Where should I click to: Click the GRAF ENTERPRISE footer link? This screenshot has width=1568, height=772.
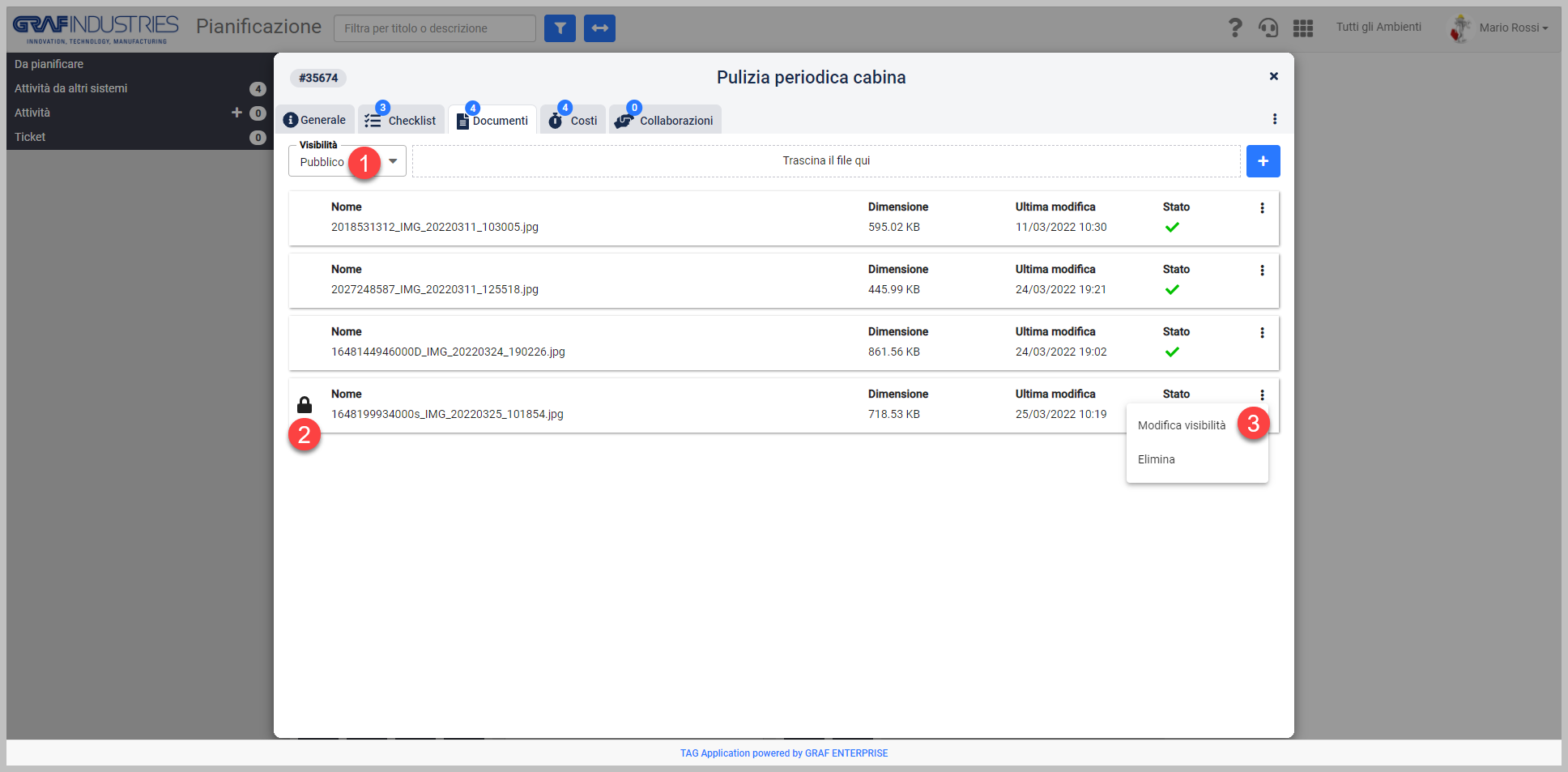tap(846, 753)
